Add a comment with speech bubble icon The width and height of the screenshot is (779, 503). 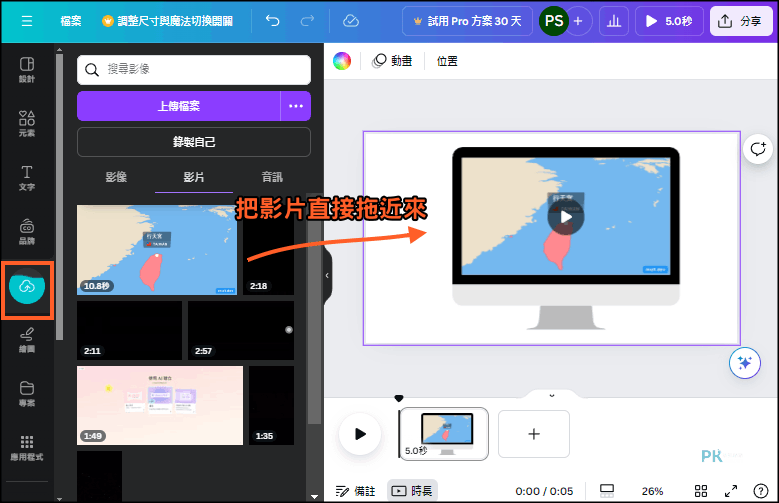[x=758, y=149]
